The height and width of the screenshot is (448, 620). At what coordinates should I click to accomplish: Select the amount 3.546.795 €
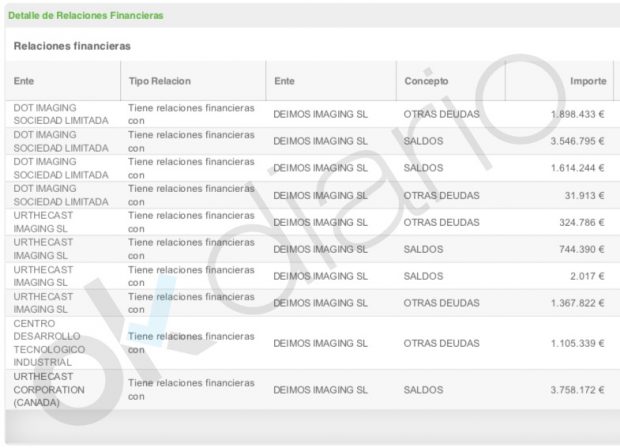coord(577,141)
